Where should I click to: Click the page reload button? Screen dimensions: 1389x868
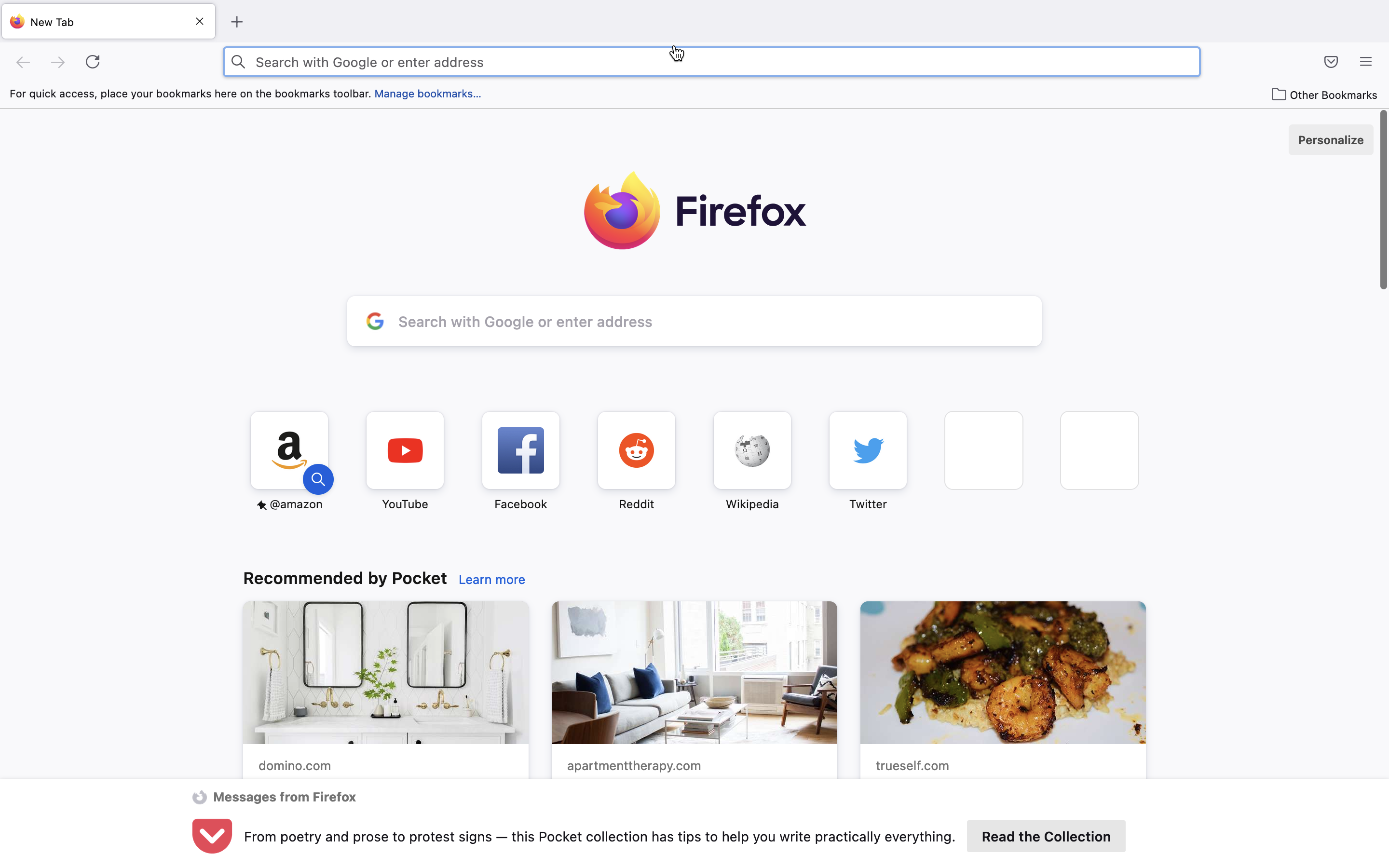point(92,62)
